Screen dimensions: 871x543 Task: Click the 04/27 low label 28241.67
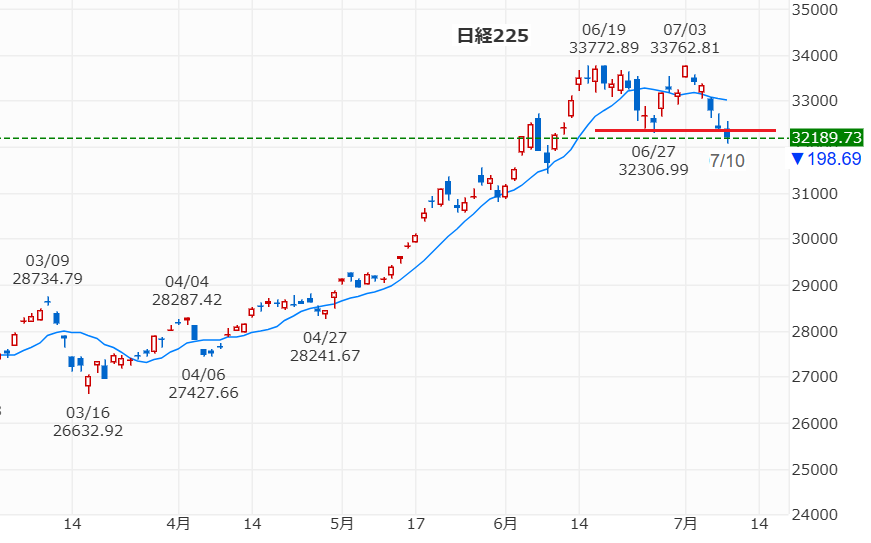pos(325,346)
